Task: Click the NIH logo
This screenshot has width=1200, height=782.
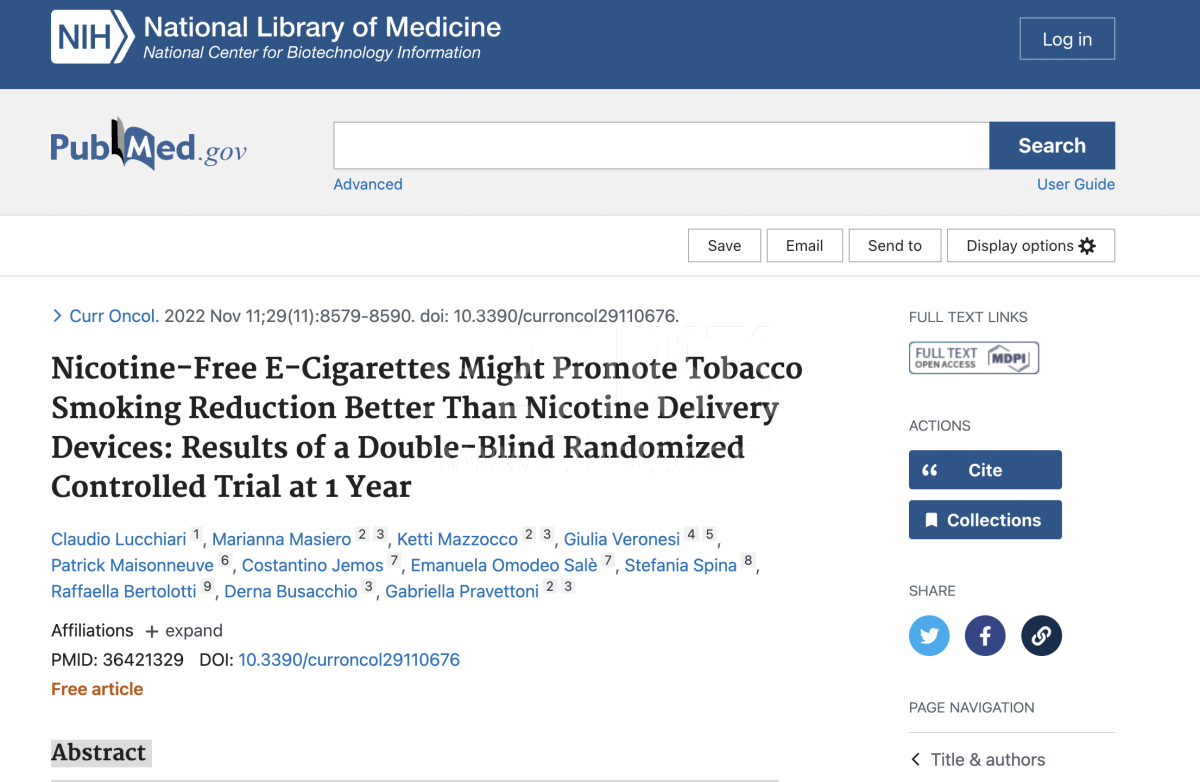Action: [x=92, y=38]
